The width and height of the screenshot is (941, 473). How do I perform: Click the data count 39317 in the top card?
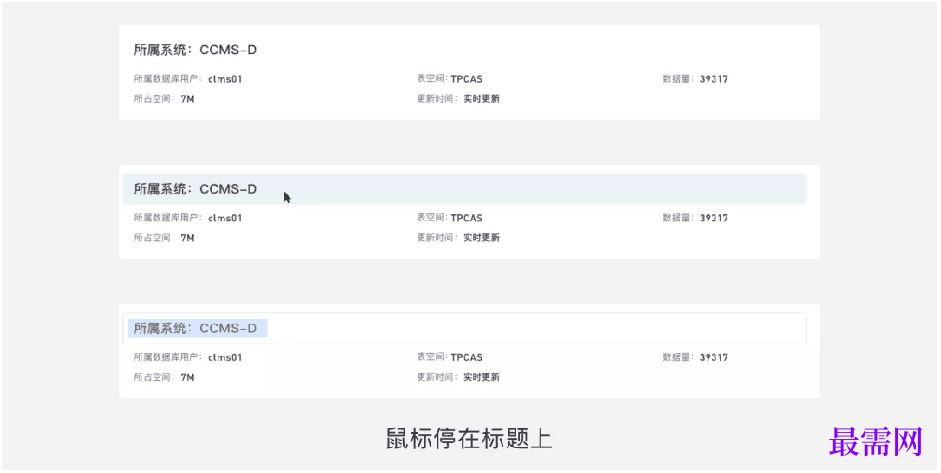point(714,79)
